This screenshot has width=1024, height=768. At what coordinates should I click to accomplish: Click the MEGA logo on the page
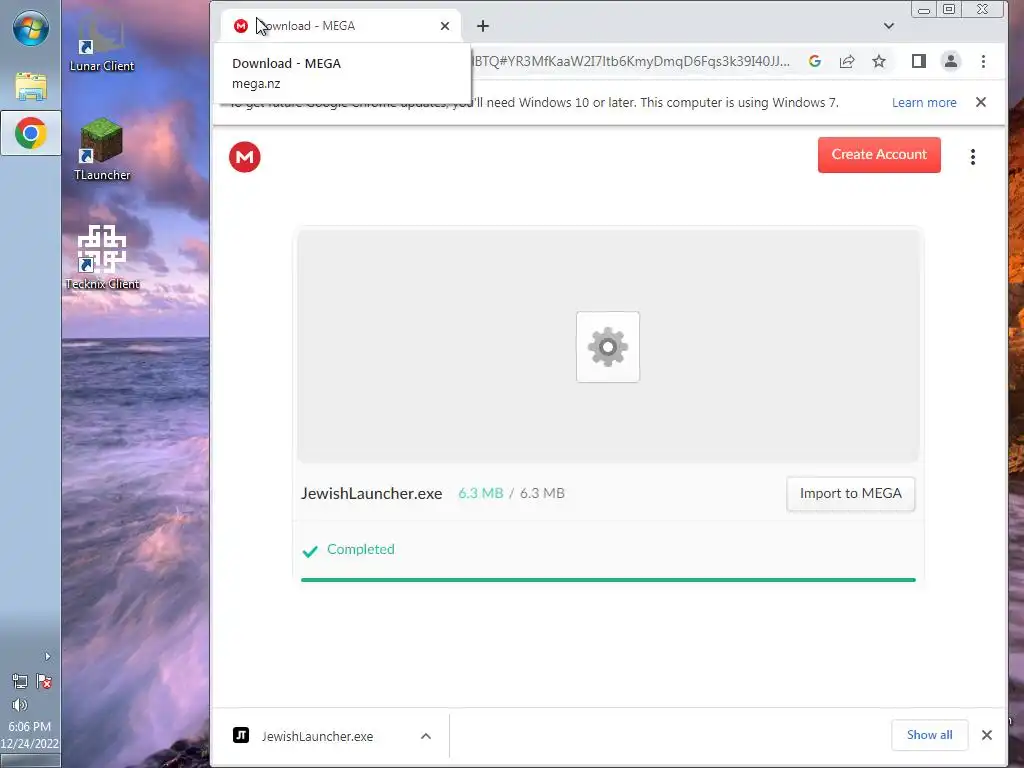[245, 157]
